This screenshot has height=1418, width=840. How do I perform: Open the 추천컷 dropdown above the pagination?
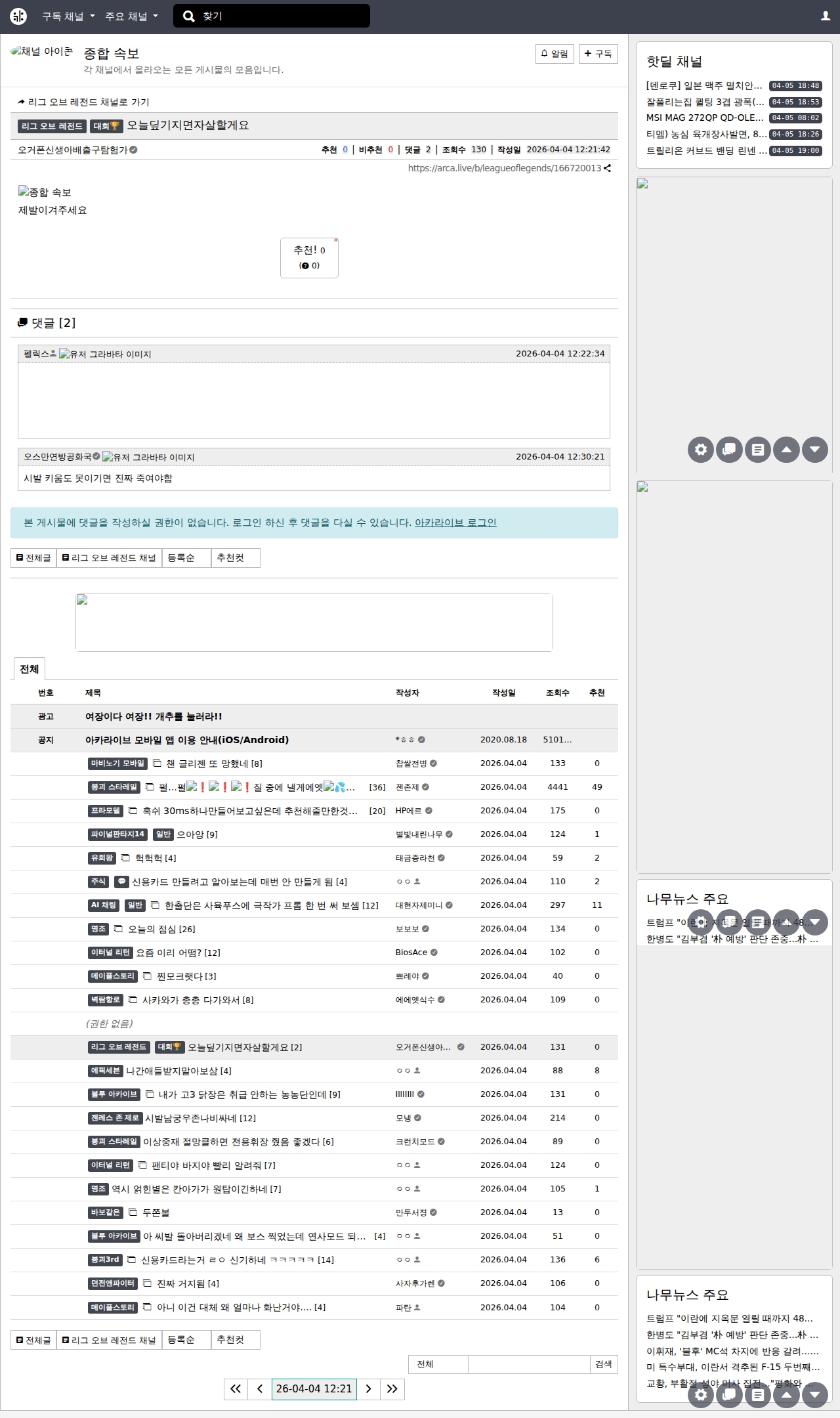(x=236, y=1340)
